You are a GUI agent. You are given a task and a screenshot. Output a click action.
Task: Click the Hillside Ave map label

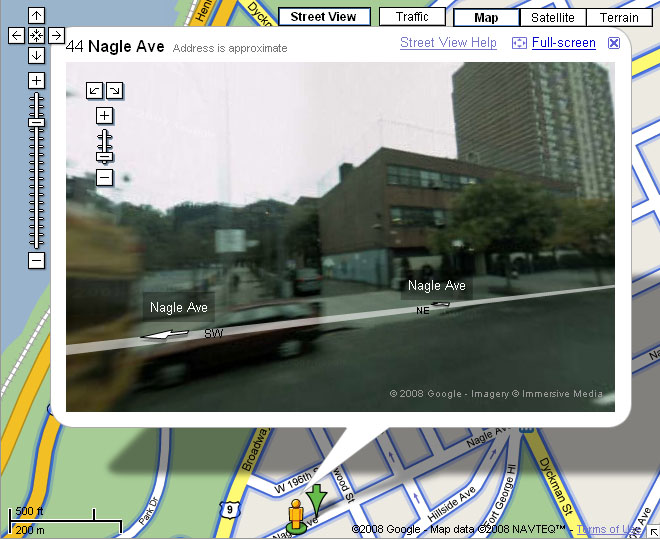pyautogui.click(x=452, y=504)
